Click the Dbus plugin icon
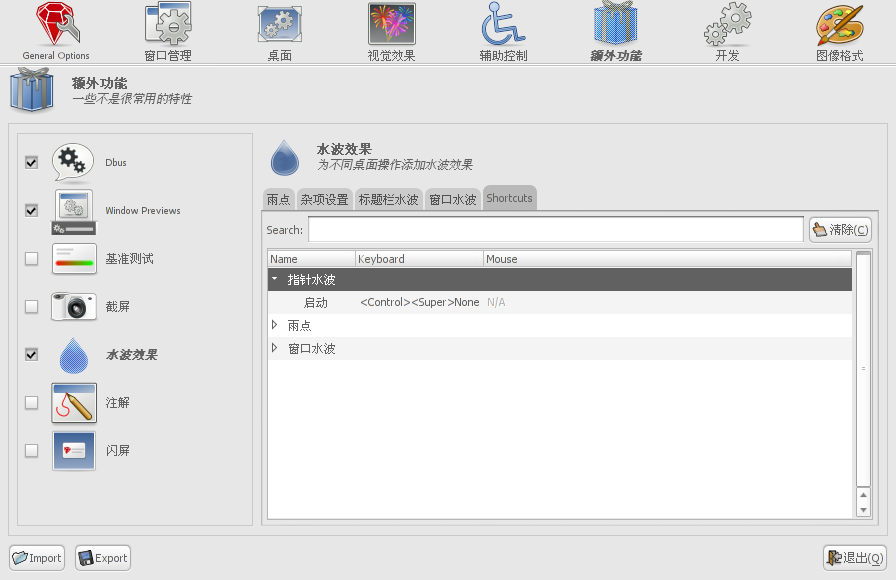 (x=73, y=162)
